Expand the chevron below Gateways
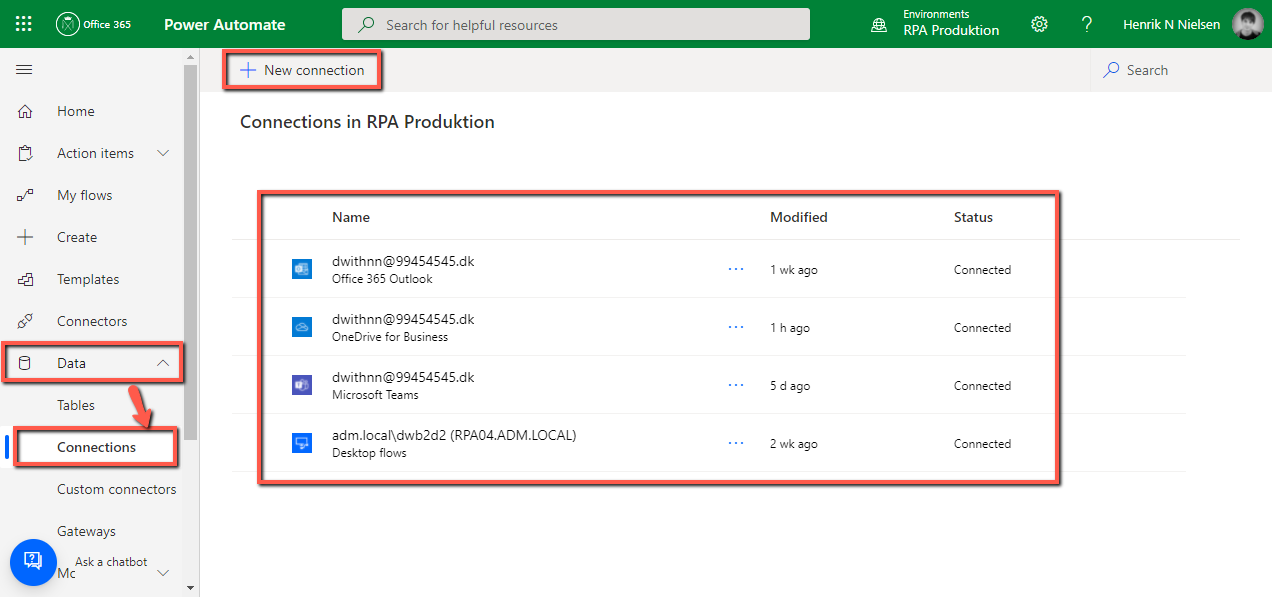1272x597 pixels. click(164, 573)
